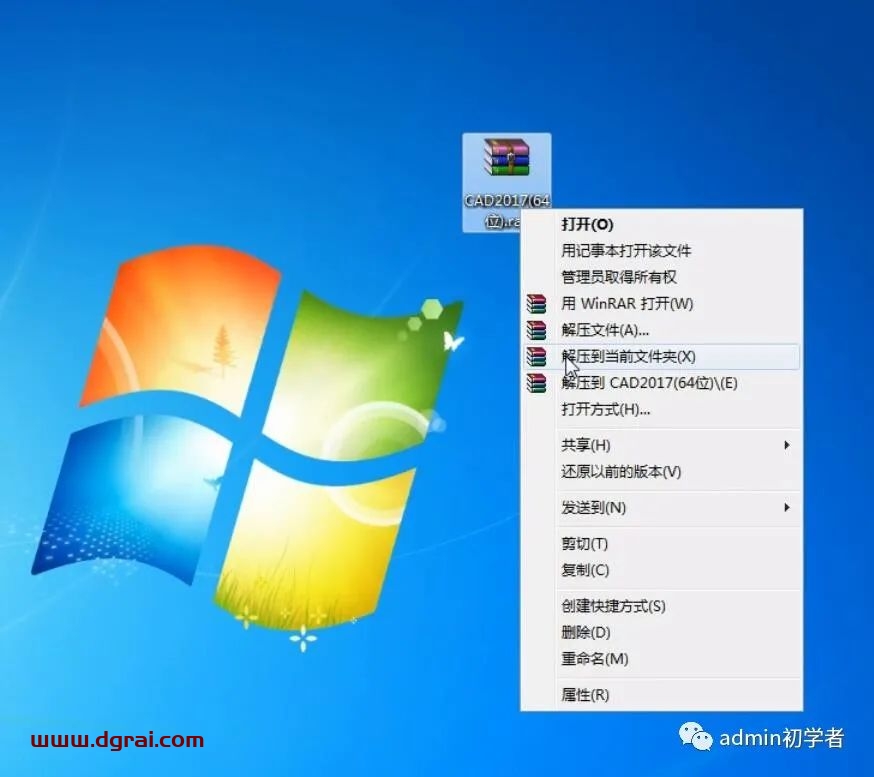Click 删除(D) in context menu

(x=661, y=632)
